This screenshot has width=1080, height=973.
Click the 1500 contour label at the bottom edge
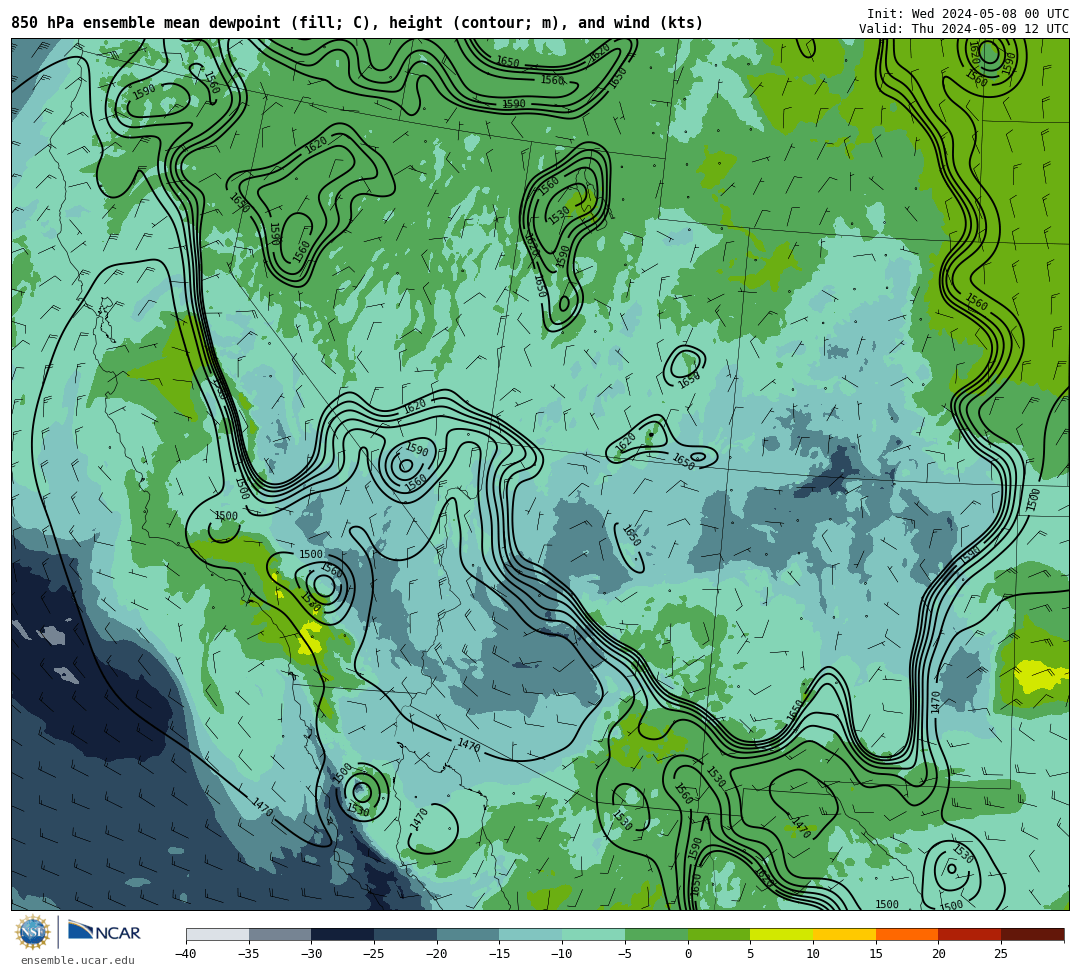[887, 904]
